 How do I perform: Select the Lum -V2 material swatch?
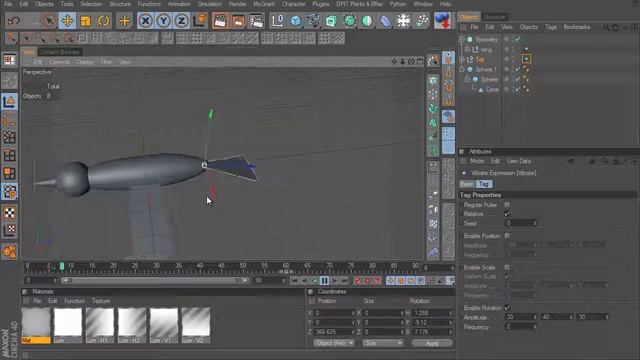click(196, 325)
